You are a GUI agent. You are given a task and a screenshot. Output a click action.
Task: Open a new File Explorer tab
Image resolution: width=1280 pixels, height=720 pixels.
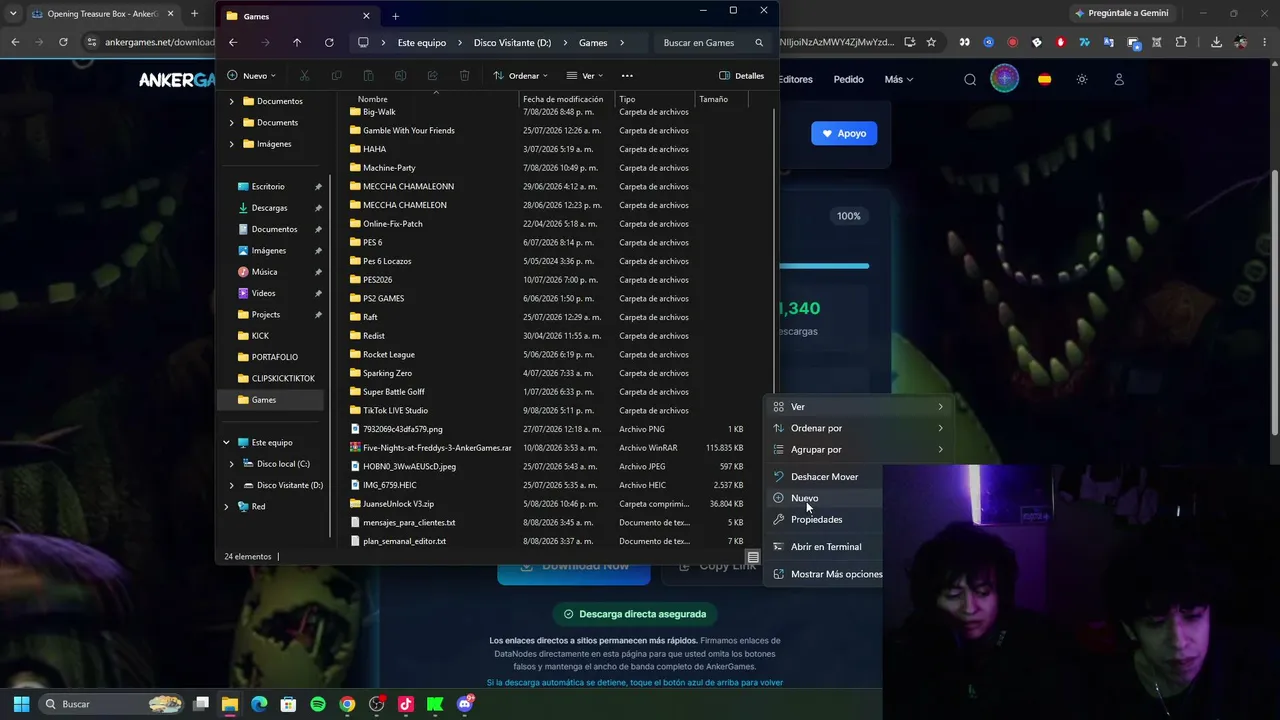coord(395,16)
